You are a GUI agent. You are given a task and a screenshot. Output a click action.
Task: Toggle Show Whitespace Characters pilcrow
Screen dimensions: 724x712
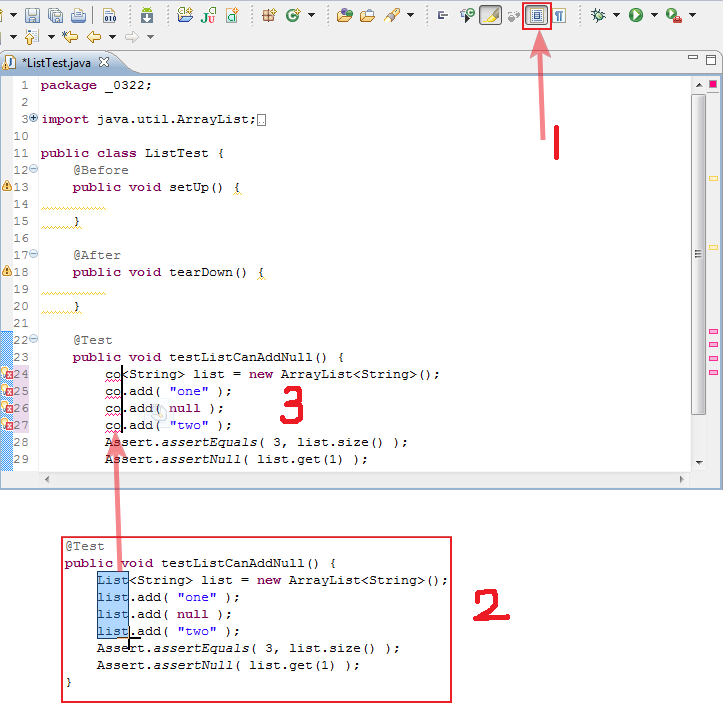(x=559, y=16)
